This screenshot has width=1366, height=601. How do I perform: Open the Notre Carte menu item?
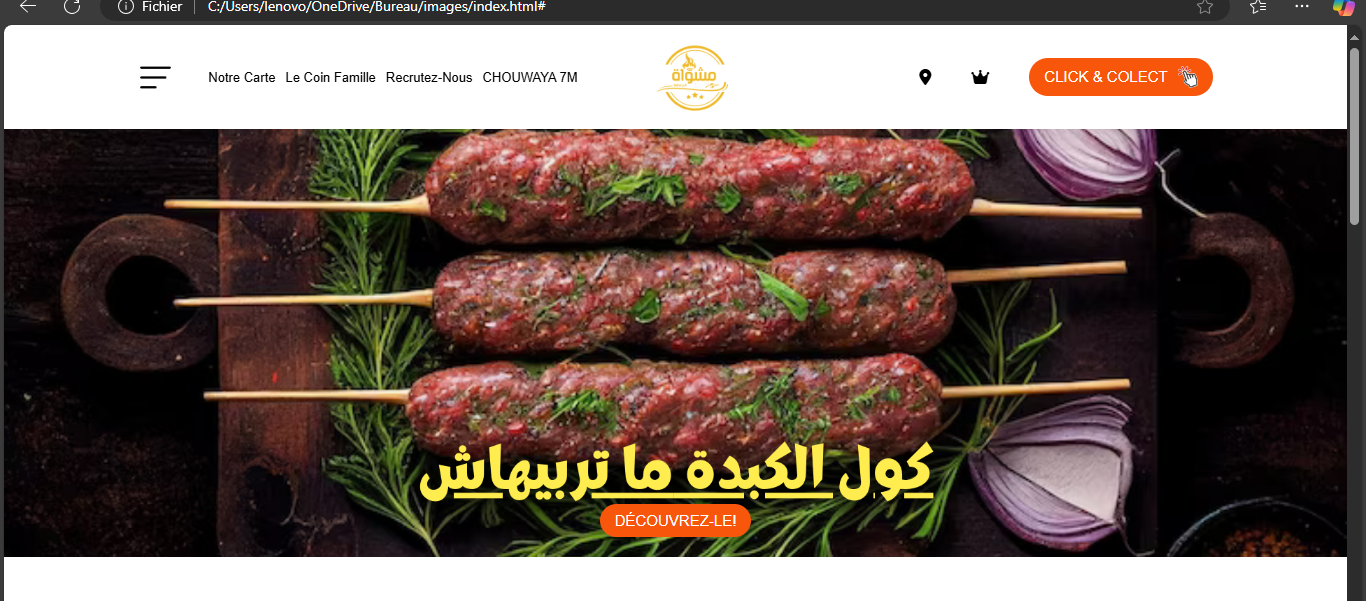click(x=242, y=77)
